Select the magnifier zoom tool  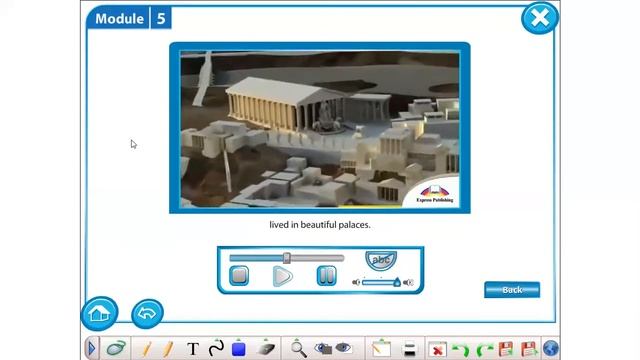[298, 349]
